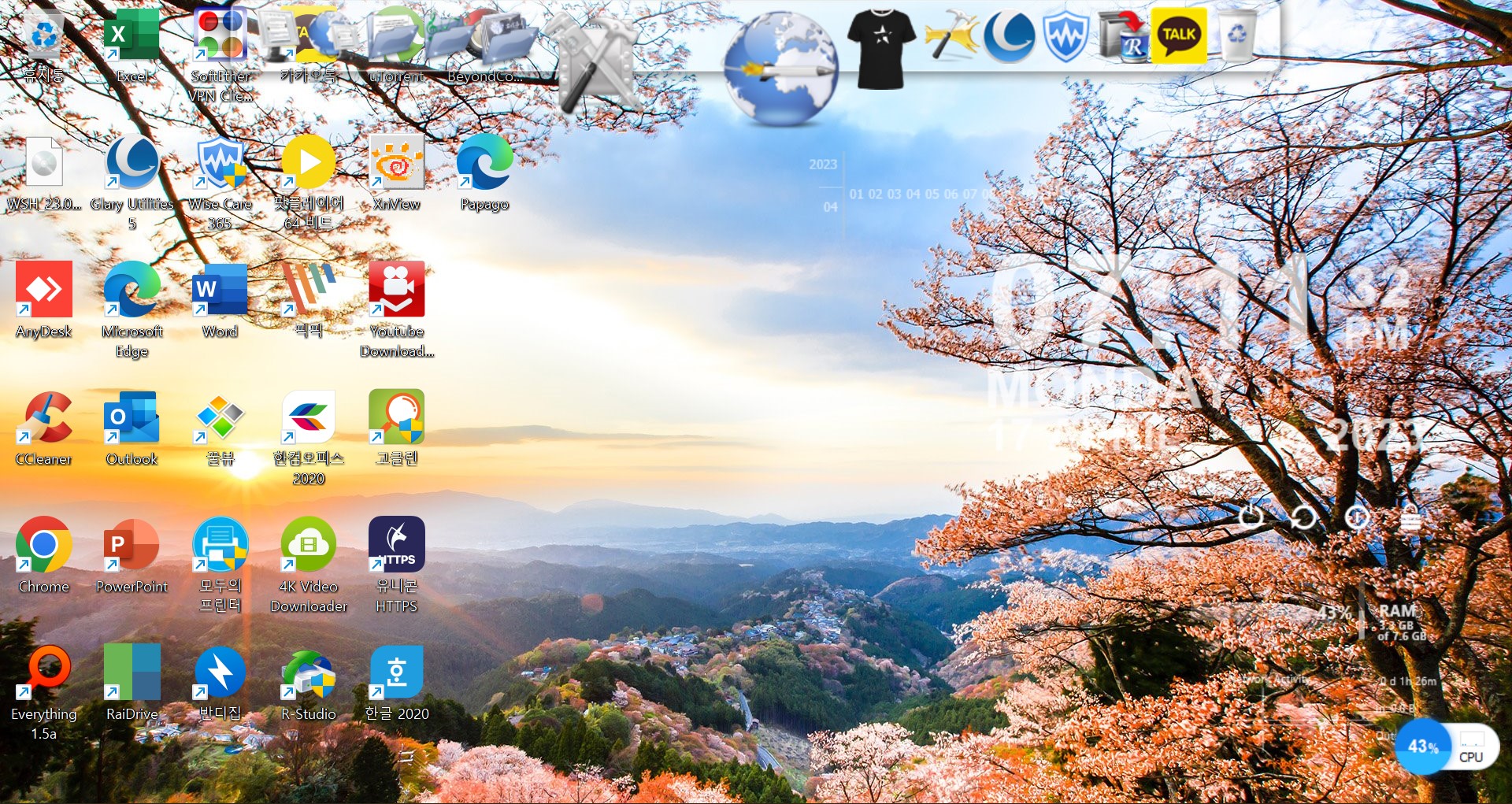Open the Chrome desktop shortcut
The width and height of the screenshot is (1512, 804).
point(44,556)
